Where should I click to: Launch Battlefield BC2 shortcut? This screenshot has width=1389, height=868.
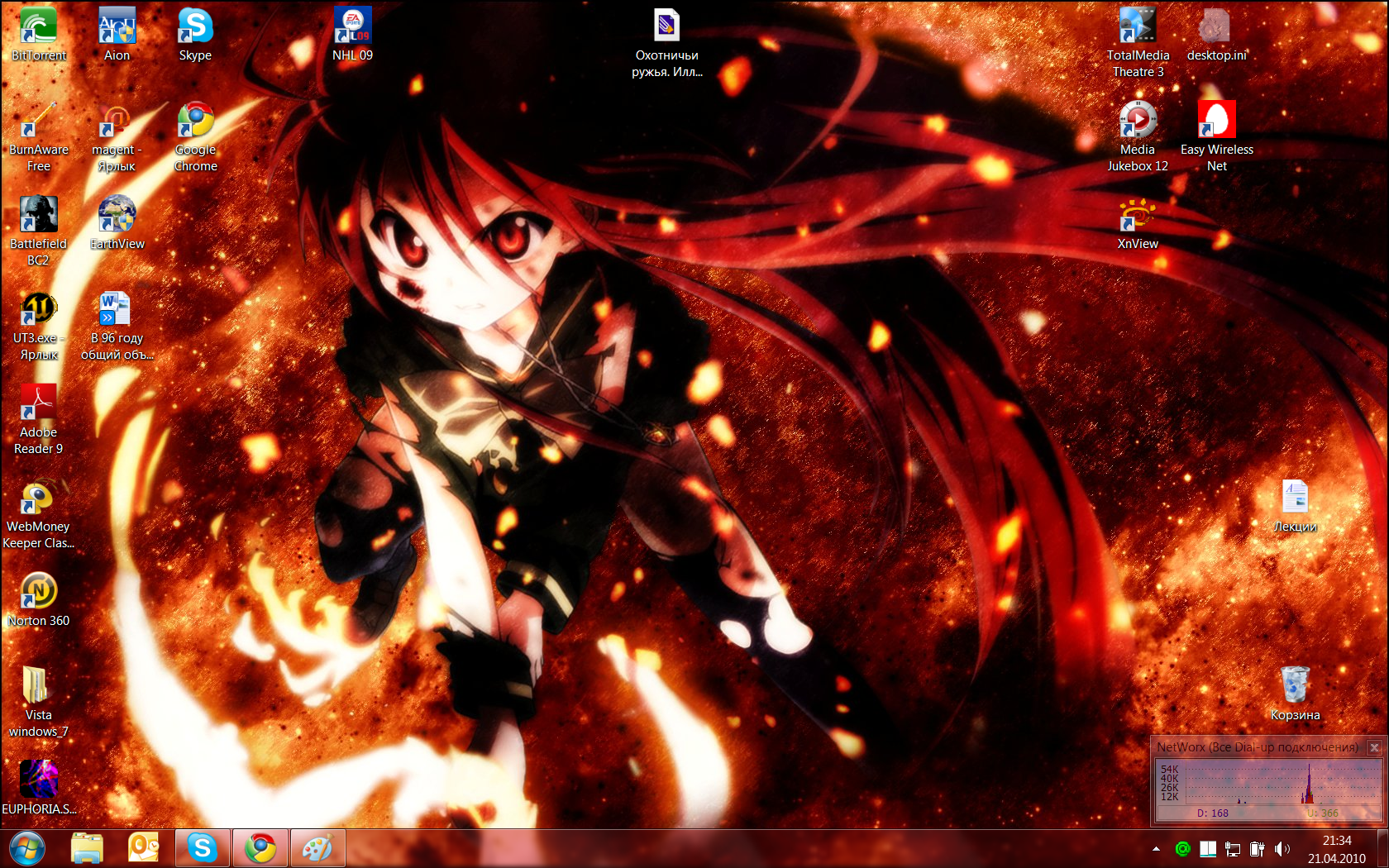[39, 231]
